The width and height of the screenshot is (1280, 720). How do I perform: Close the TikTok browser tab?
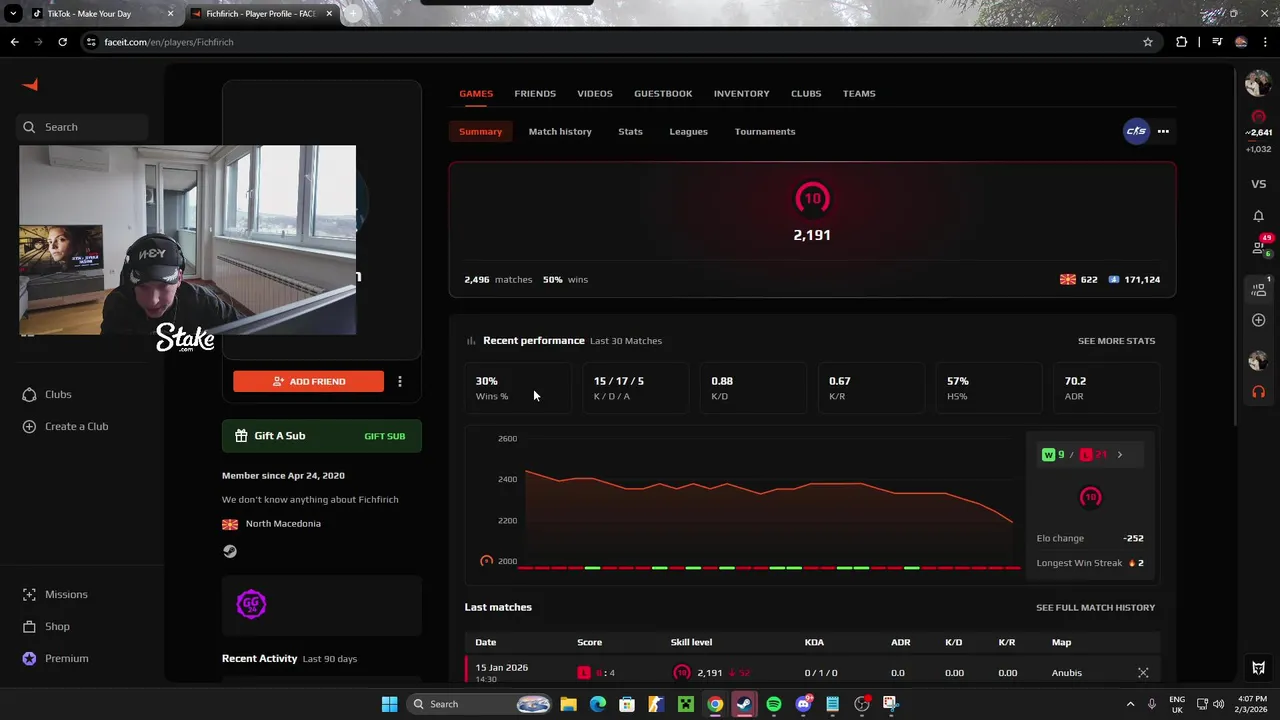[x=170, y=14]
